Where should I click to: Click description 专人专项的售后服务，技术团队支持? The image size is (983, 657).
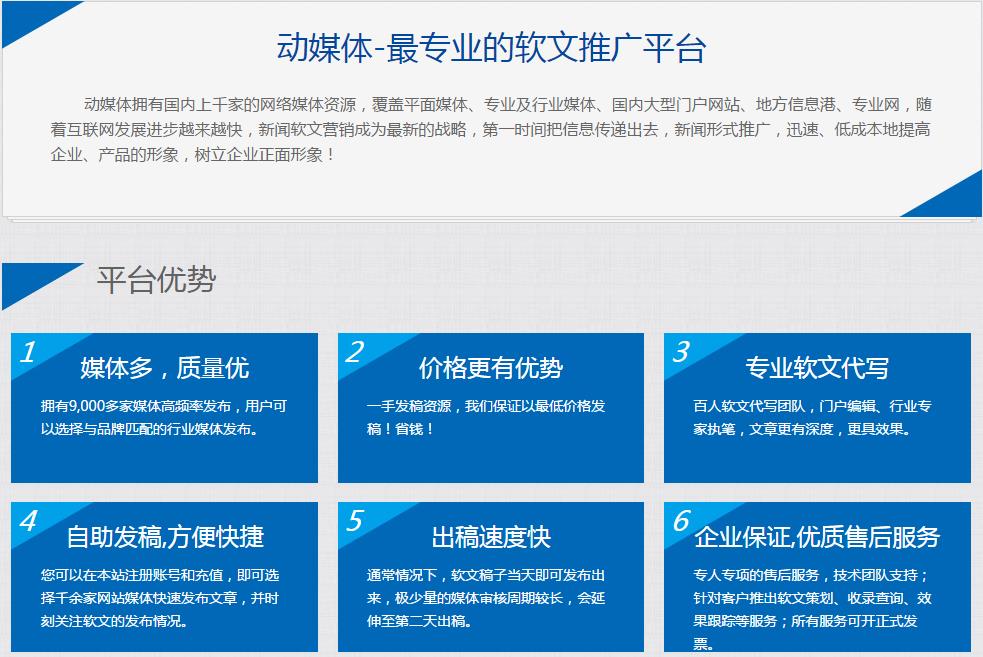[806, 576]
